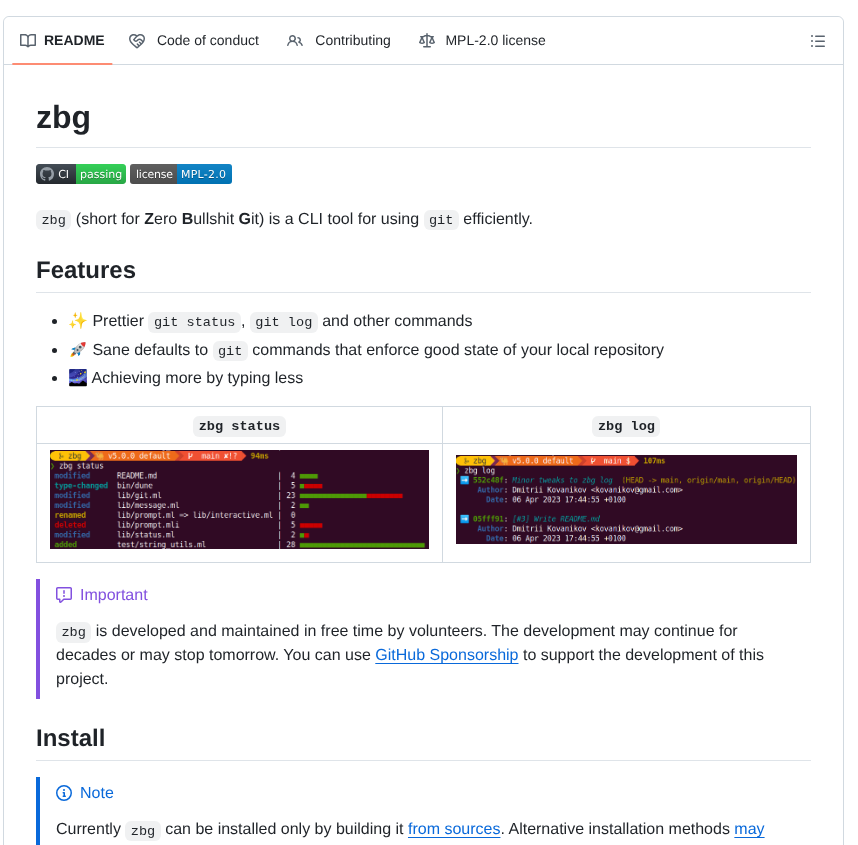Click the zbg page heading
Image resolution: width=858 pixels, height=845 pixels.
63,118
